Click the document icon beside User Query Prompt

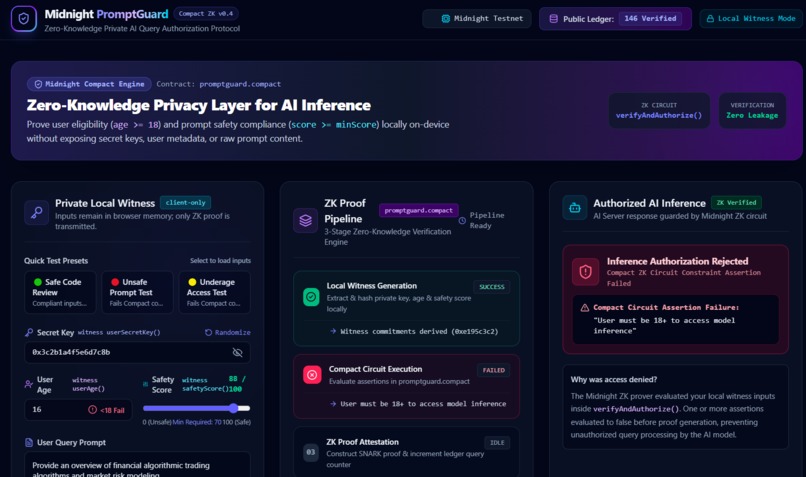pos(29,443)
